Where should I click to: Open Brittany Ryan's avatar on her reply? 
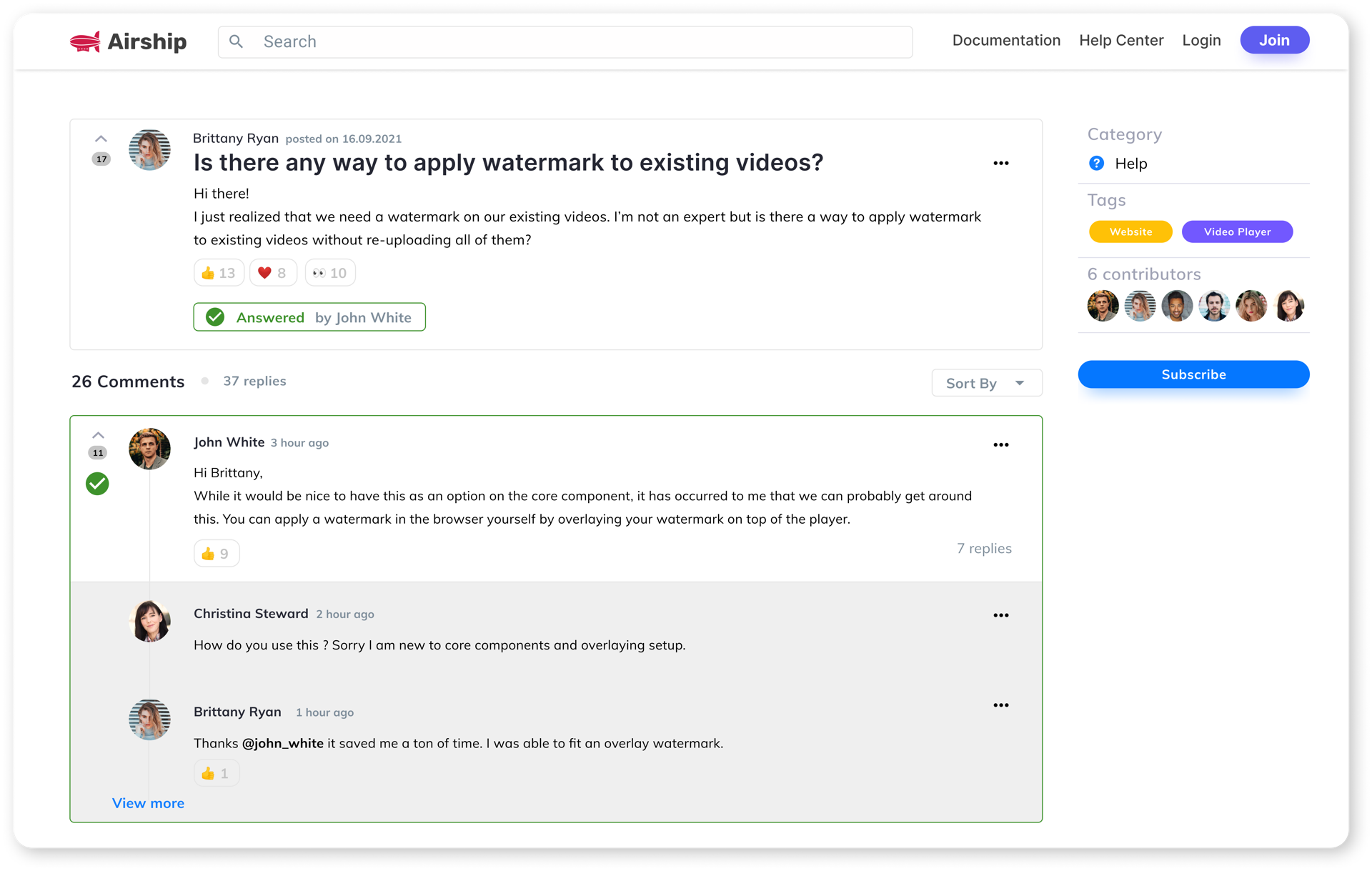tap(149, 720)
